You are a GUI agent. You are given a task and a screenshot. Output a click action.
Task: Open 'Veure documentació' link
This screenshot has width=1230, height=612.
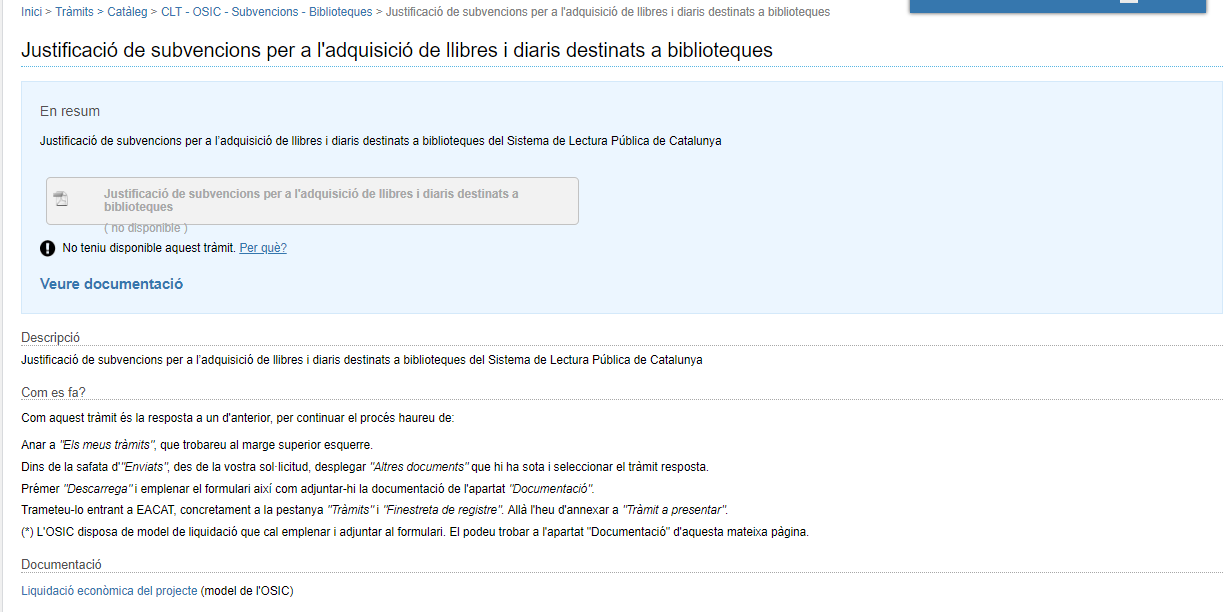point(111,284)
